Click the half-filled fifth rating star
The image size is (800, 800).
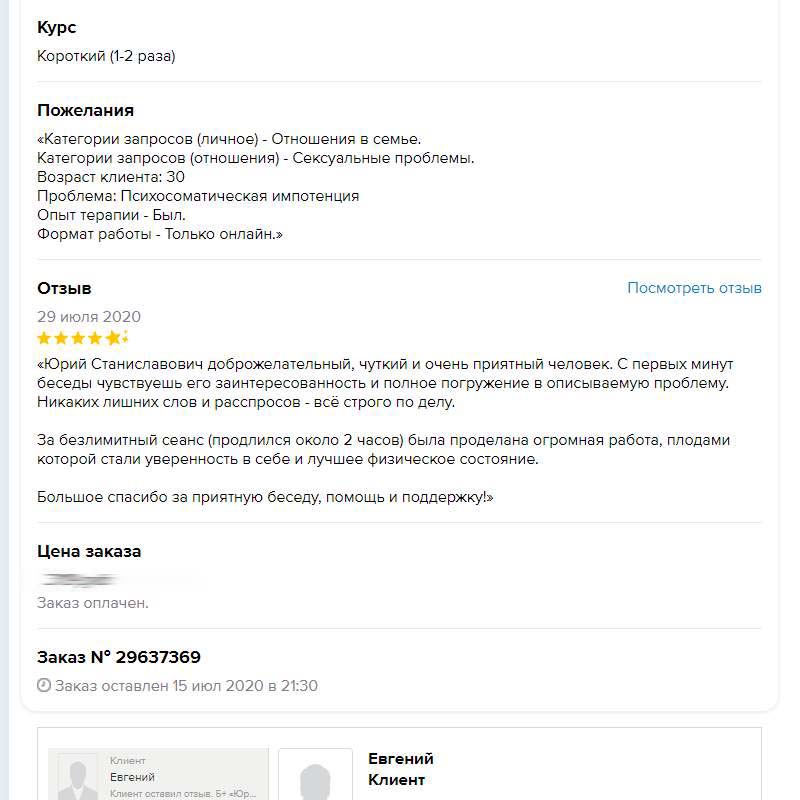[x=115, y=338]
